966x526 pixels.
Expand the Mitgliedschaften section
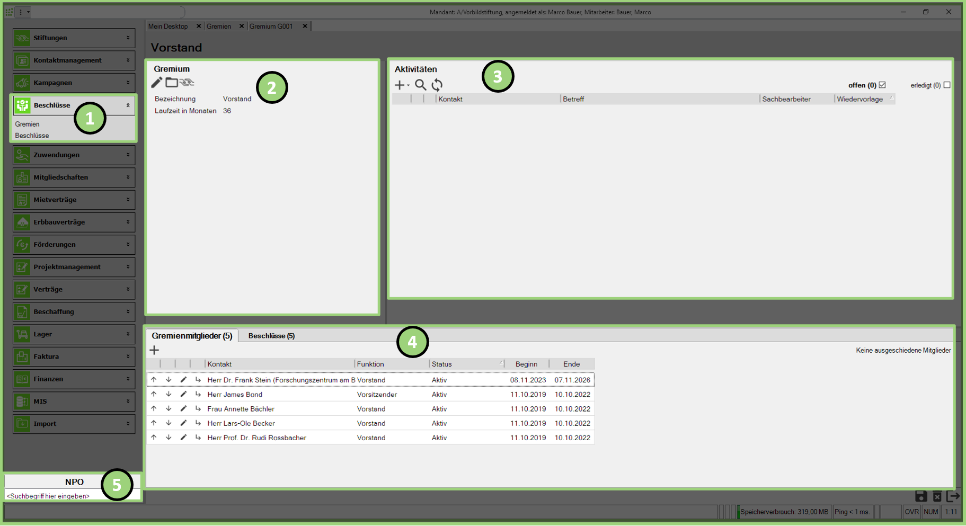pyautogui.click(x=128, y=177)
